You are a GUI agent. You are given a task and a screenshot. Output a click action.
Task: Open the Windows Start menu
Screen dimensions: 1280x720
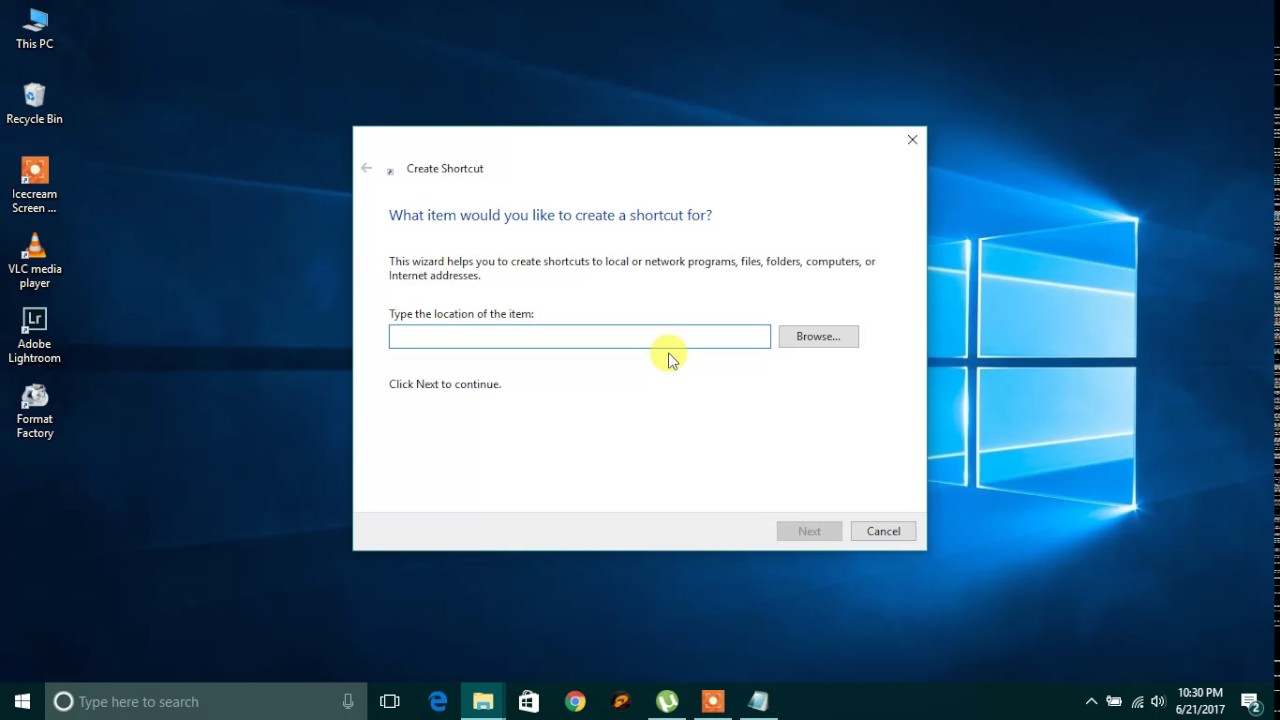point(22,701)
